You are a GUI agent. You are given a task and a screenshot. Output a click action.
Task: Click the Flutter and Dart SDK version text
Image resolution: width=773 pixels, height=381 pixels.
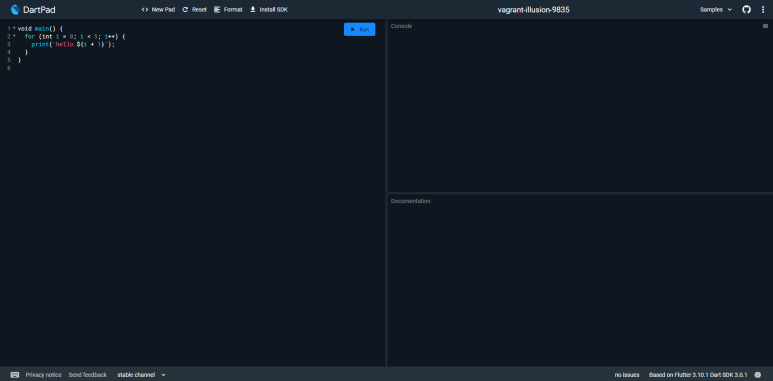698,375
